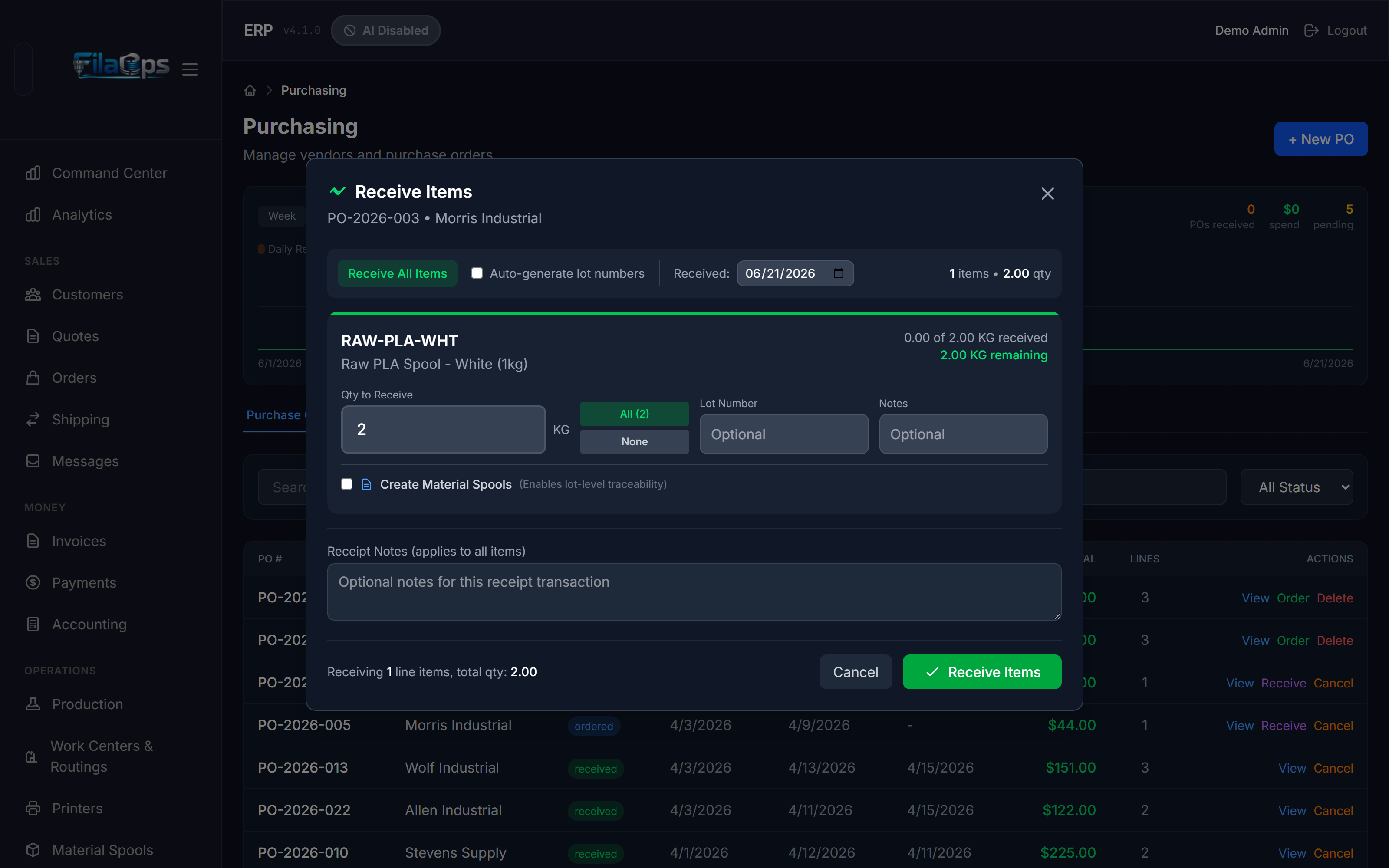Click the ordered status badge for PO-2026-005

tap(593, 726)
